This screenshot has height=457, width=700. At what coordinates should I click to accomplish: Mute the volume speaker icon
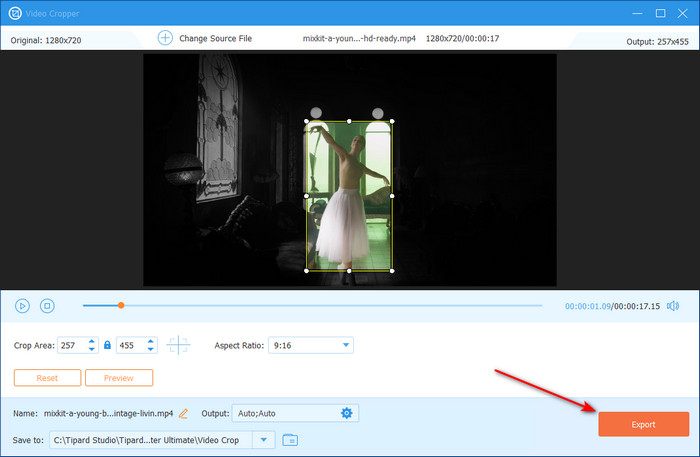point(673,306)
